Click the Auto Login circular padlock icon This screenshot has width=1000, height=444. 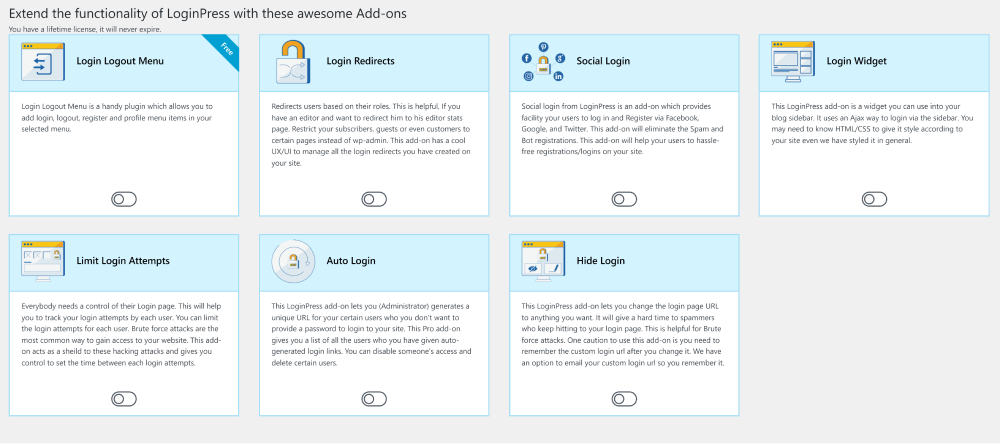(293, 262)
